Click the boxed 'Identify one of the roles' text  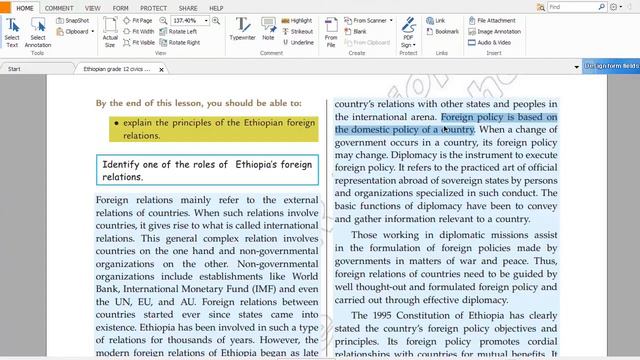click(x=207, y=170)
